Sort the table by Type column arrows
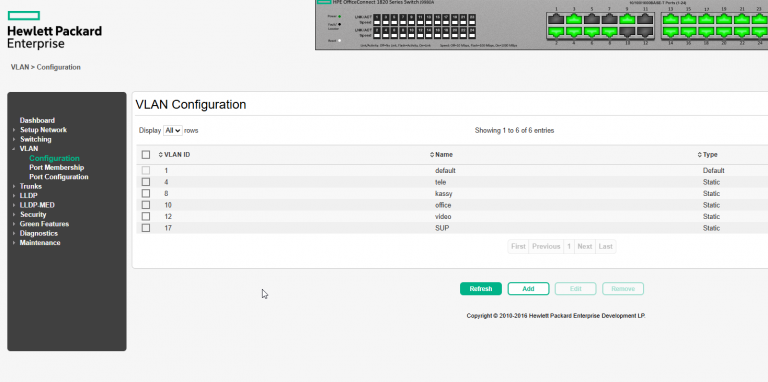The image size is (768, 382). (699, 155)
